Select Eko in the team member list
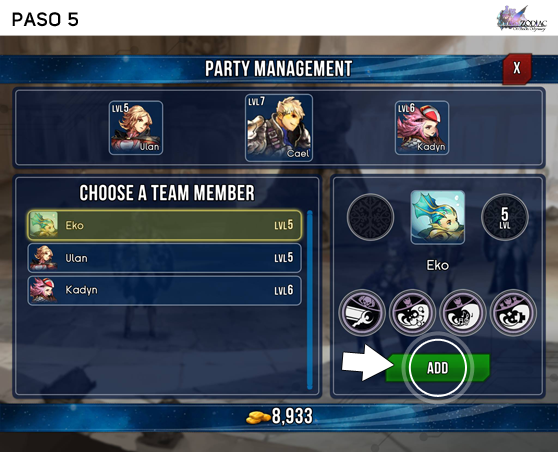558x452 pixels. pos(164,225)
